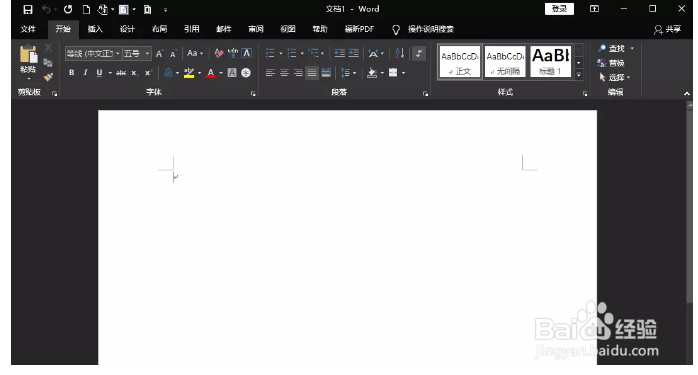Apply character border to text
The height and width of the screenshot is (375, 698).
(x=247, y=53)
